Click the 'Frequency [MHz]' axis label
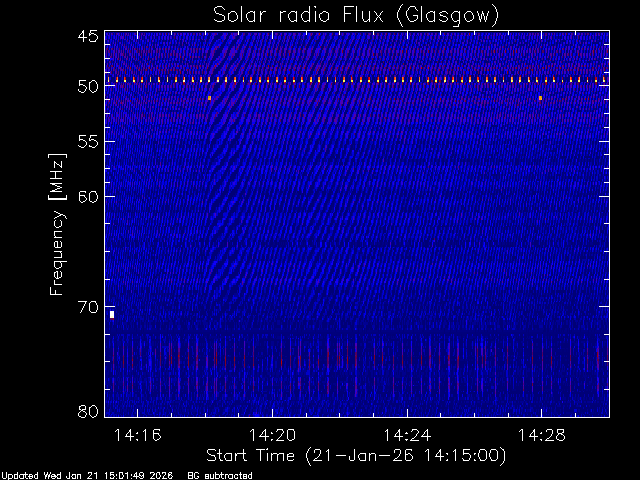Screen dimensions: 640x480 [x=57, y=224]
